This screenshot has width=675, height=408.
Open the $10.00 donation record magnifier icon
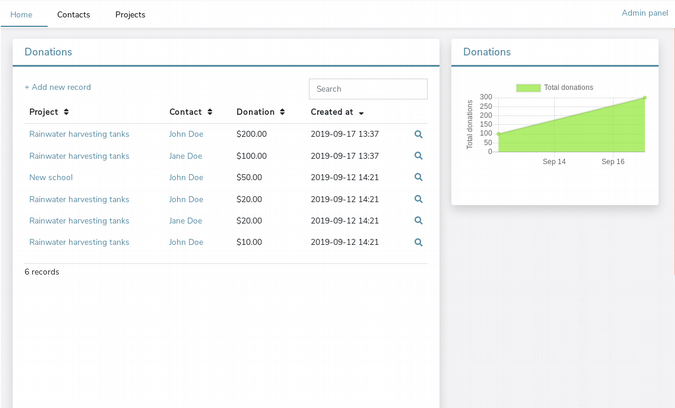418,242
